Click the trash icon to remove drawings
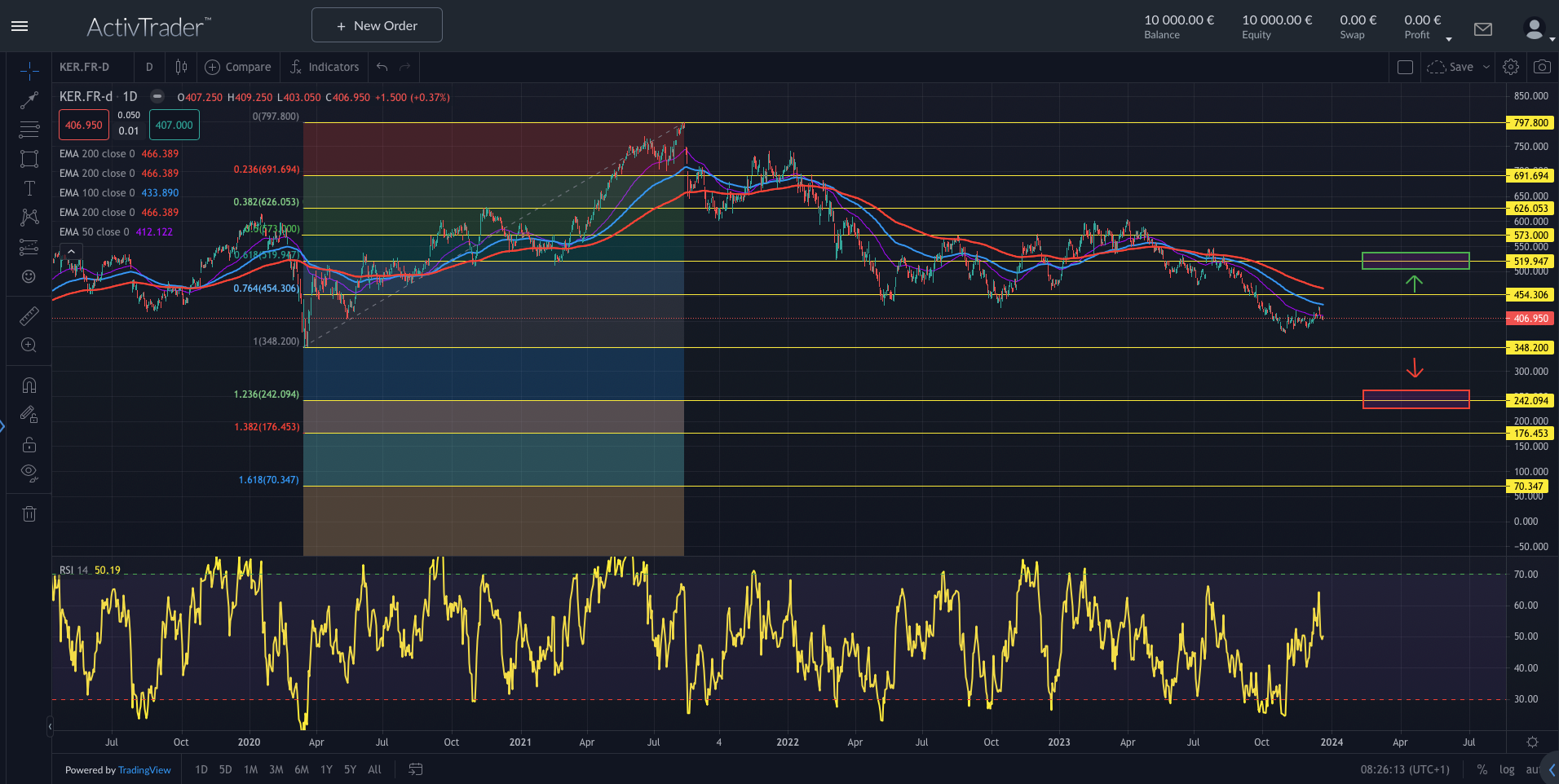 point(29,513)
